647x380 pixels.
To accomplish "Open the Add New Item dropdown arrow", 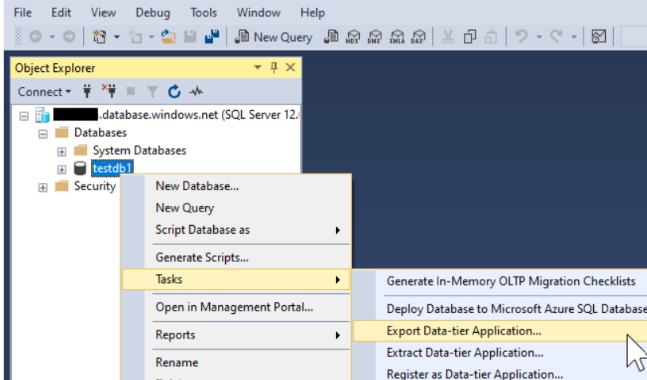I will pyautogui.click(x=151, y=37).
